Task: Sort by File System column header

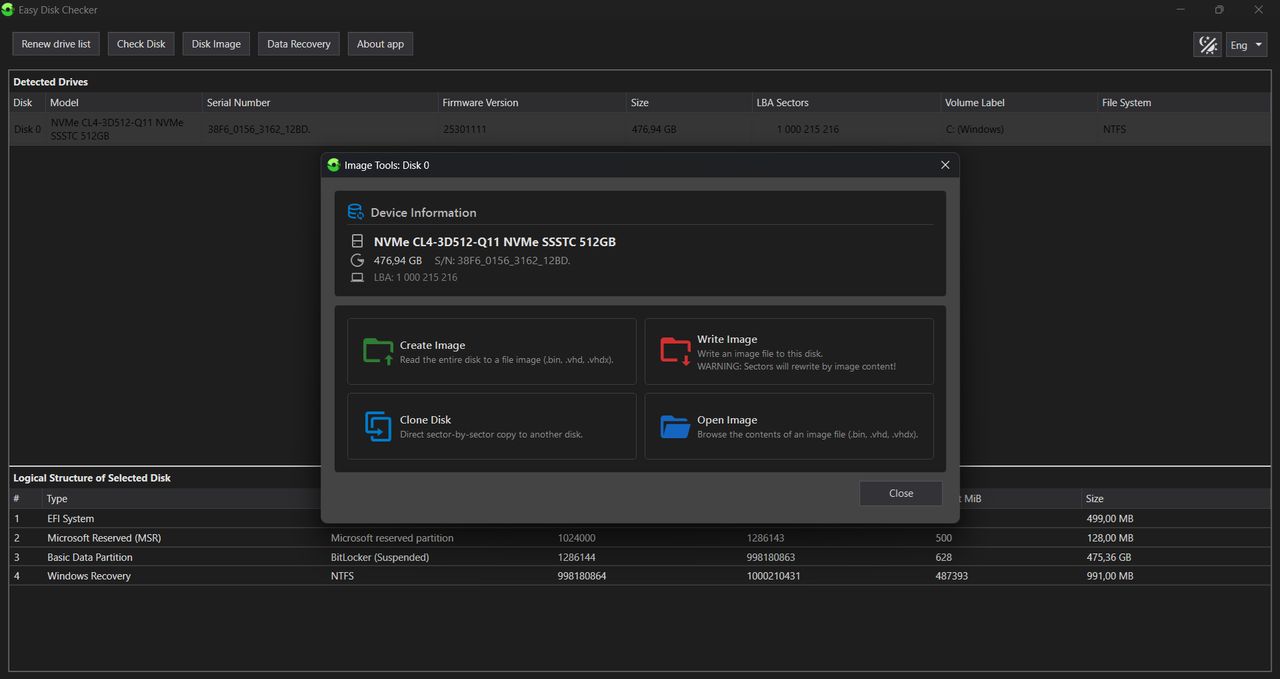Action: point(1126,103)
